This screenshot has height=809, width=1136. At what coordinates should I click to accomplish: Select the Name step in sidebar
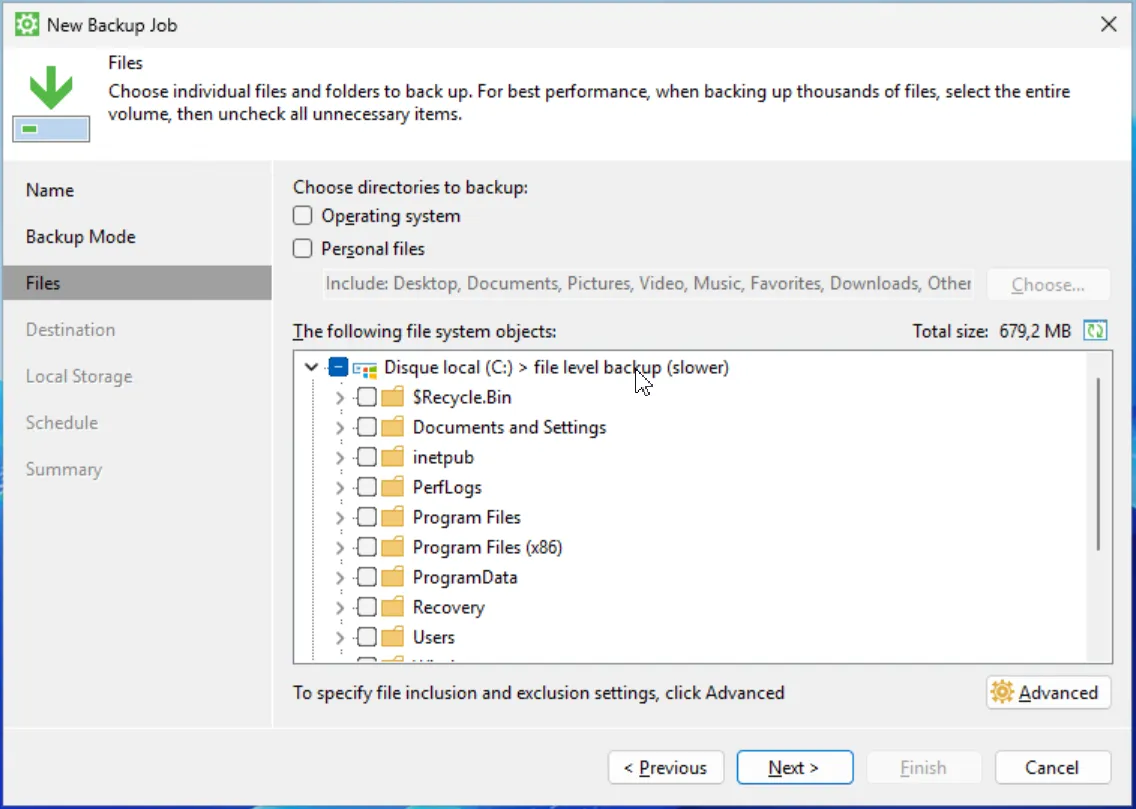(50, 190)
